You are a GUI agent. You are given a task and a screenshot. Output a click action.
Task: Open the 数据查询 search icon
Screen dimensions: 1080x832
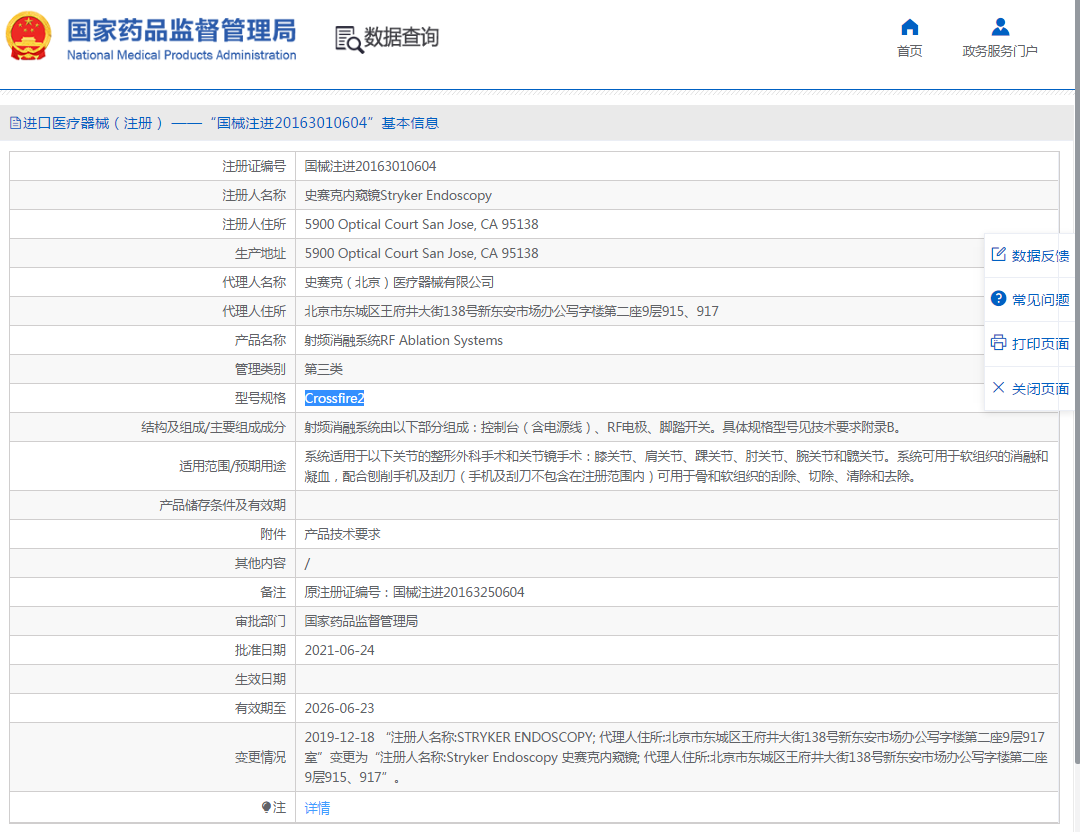tap(349, 39)
